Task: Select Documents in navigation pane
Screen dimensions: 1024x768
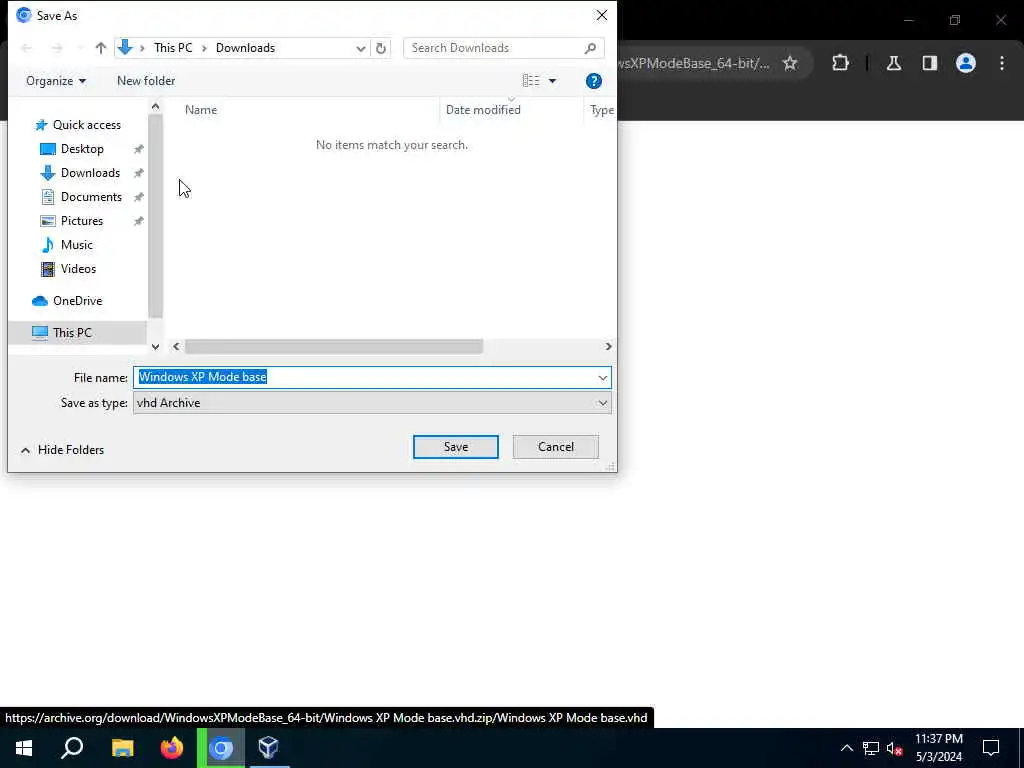Action: point(91,197)
